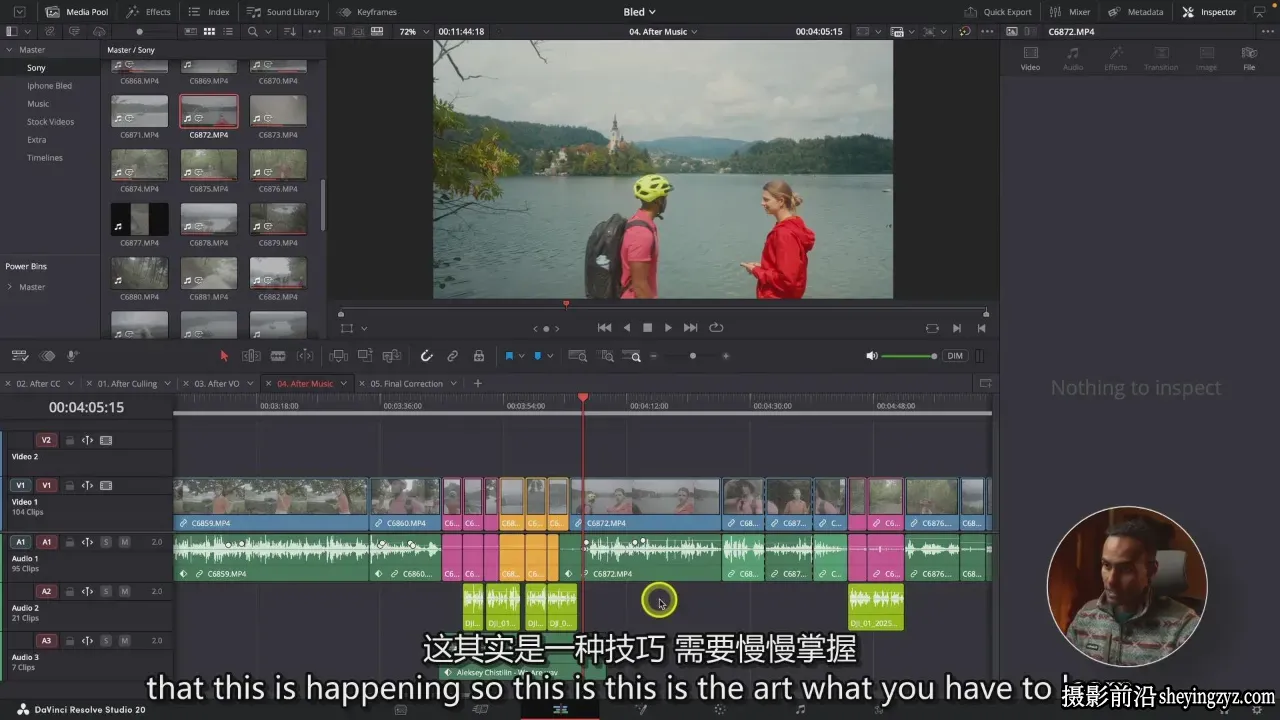Click the thumbnail size slider in media pool

[139, 32]
